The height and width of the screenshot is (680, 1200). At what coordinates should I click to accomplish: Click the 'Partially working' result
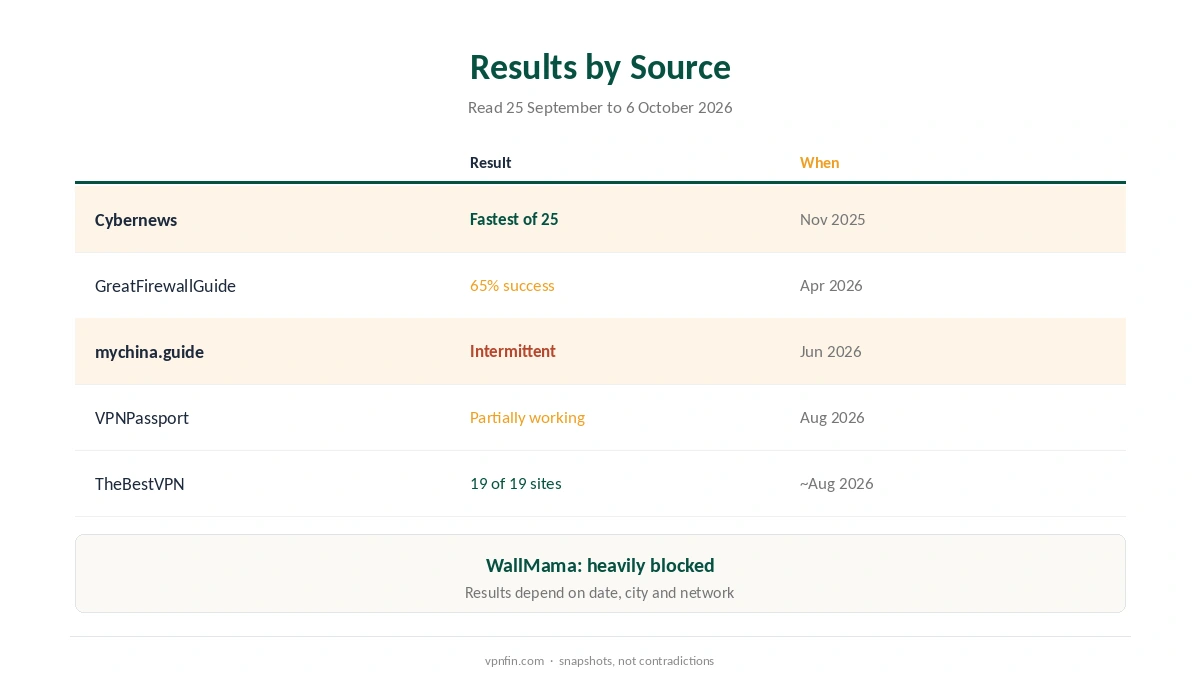tap(527, 417)
